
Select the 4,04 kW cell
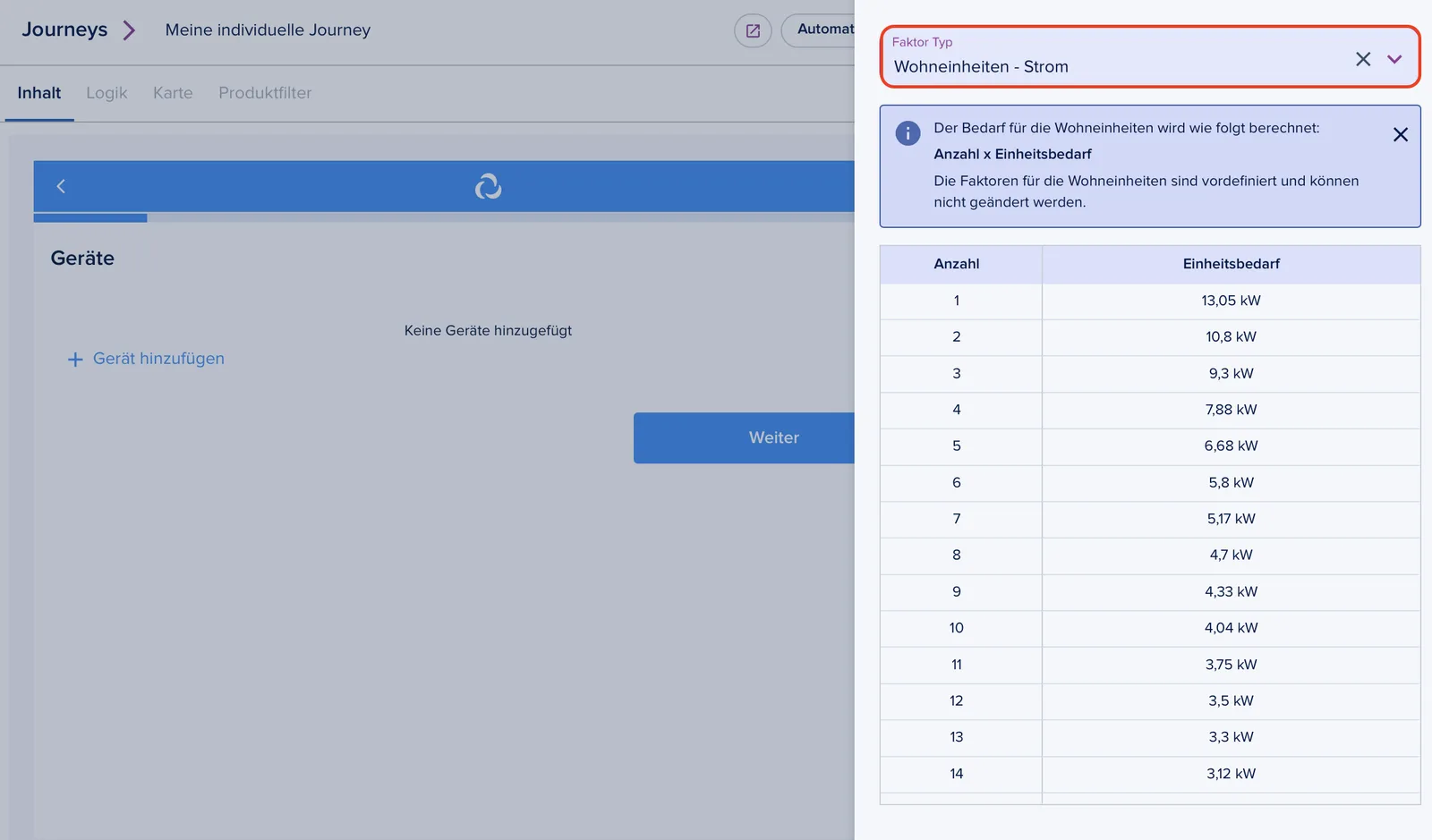click(x=1231, y=628)
